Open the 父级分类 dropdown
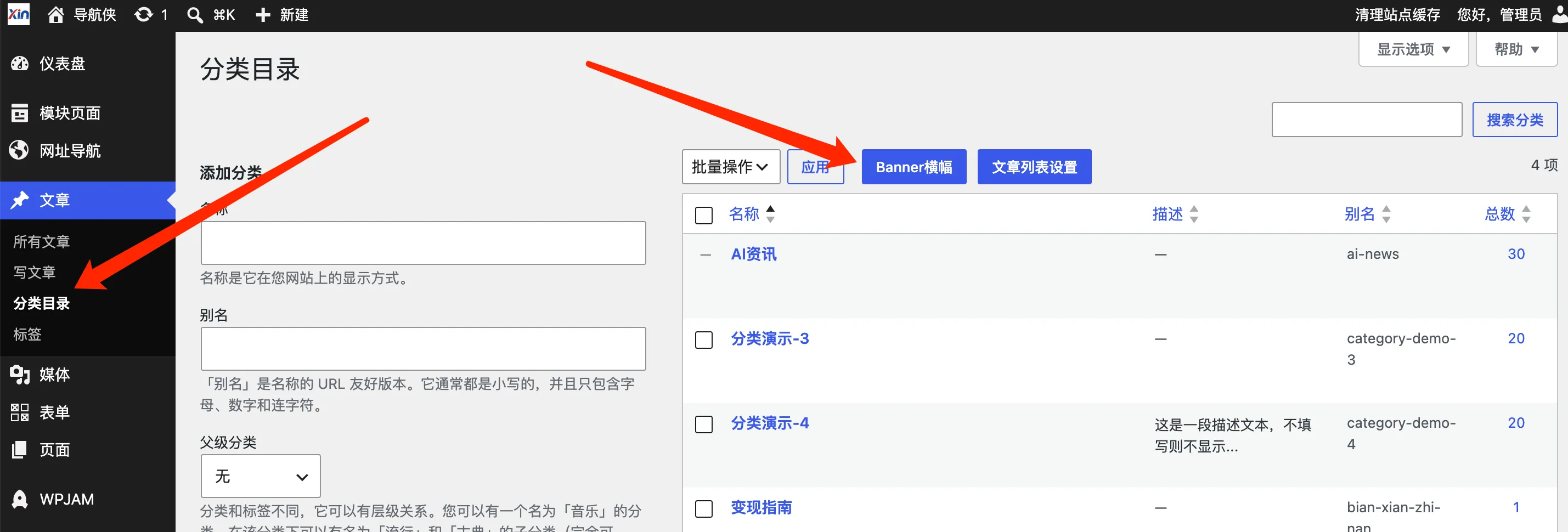 [x=261, y=476]
